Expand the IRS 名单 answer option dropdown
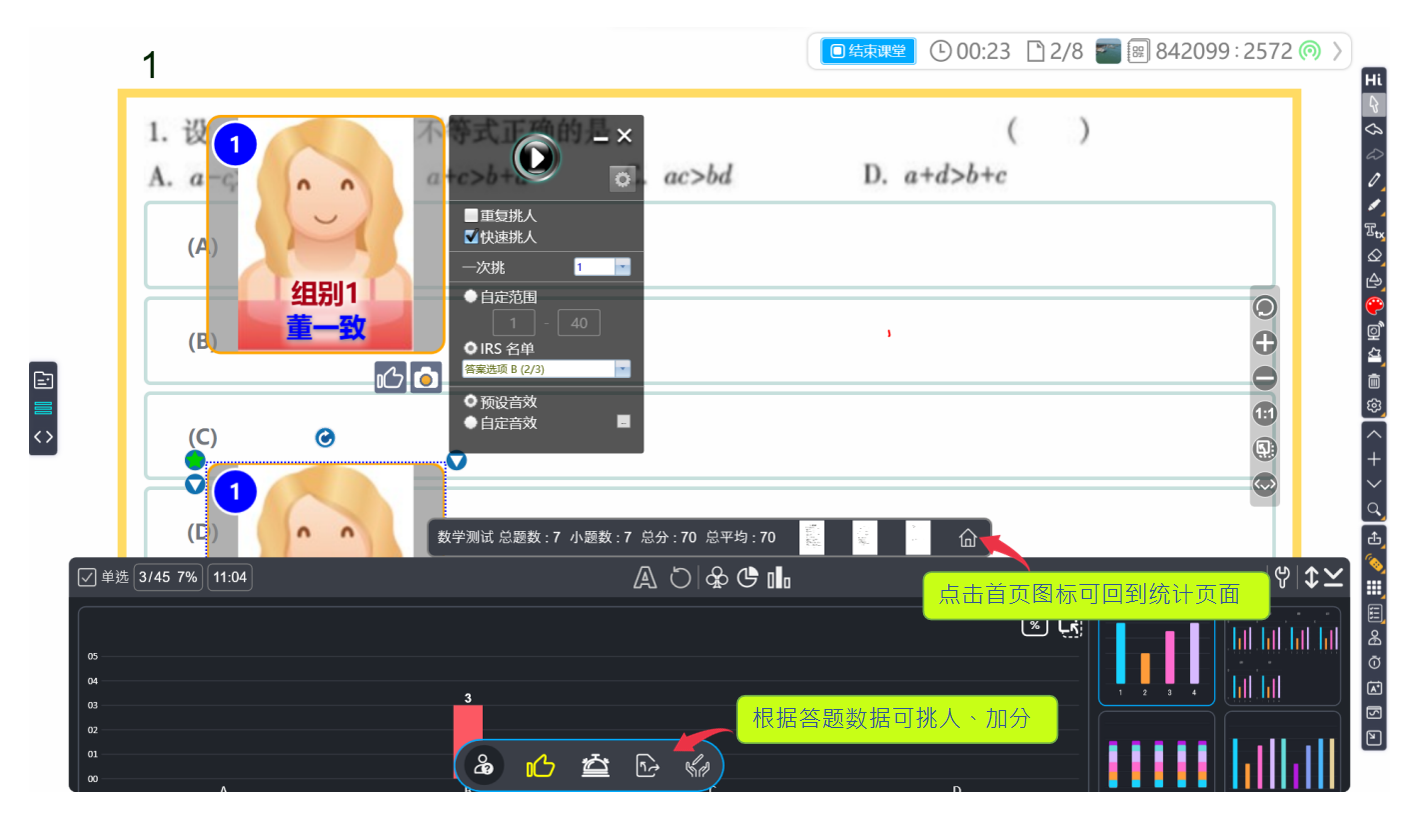 click(x=622, y=369)
